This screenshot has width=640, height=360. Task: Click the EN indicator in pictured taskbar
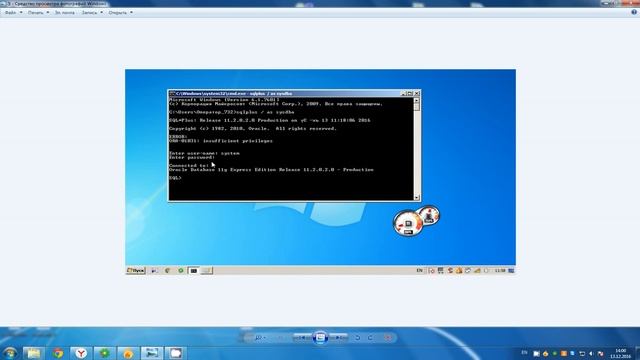point(419,271)
